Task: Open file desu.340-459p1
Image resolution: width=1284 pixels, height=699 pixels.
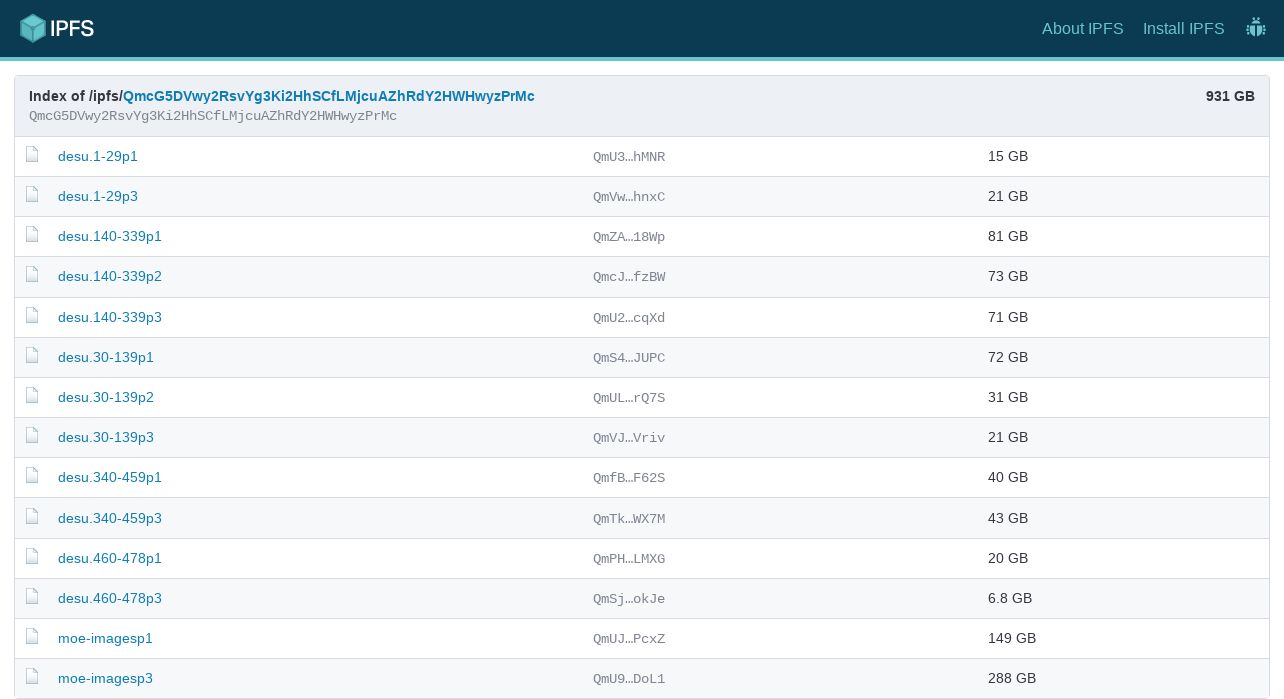Action: coord(110,477)
